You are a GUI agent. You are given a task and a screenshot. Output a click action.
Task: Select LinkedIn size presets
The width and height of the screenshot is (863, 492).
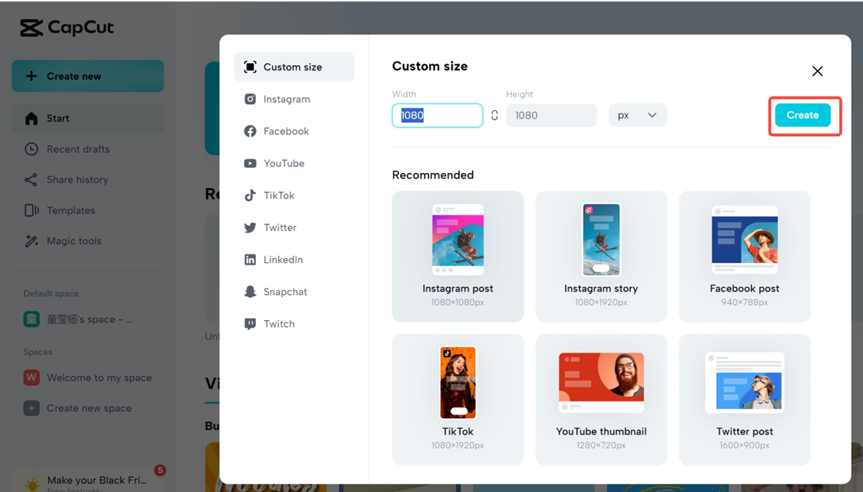click(294, 260)
